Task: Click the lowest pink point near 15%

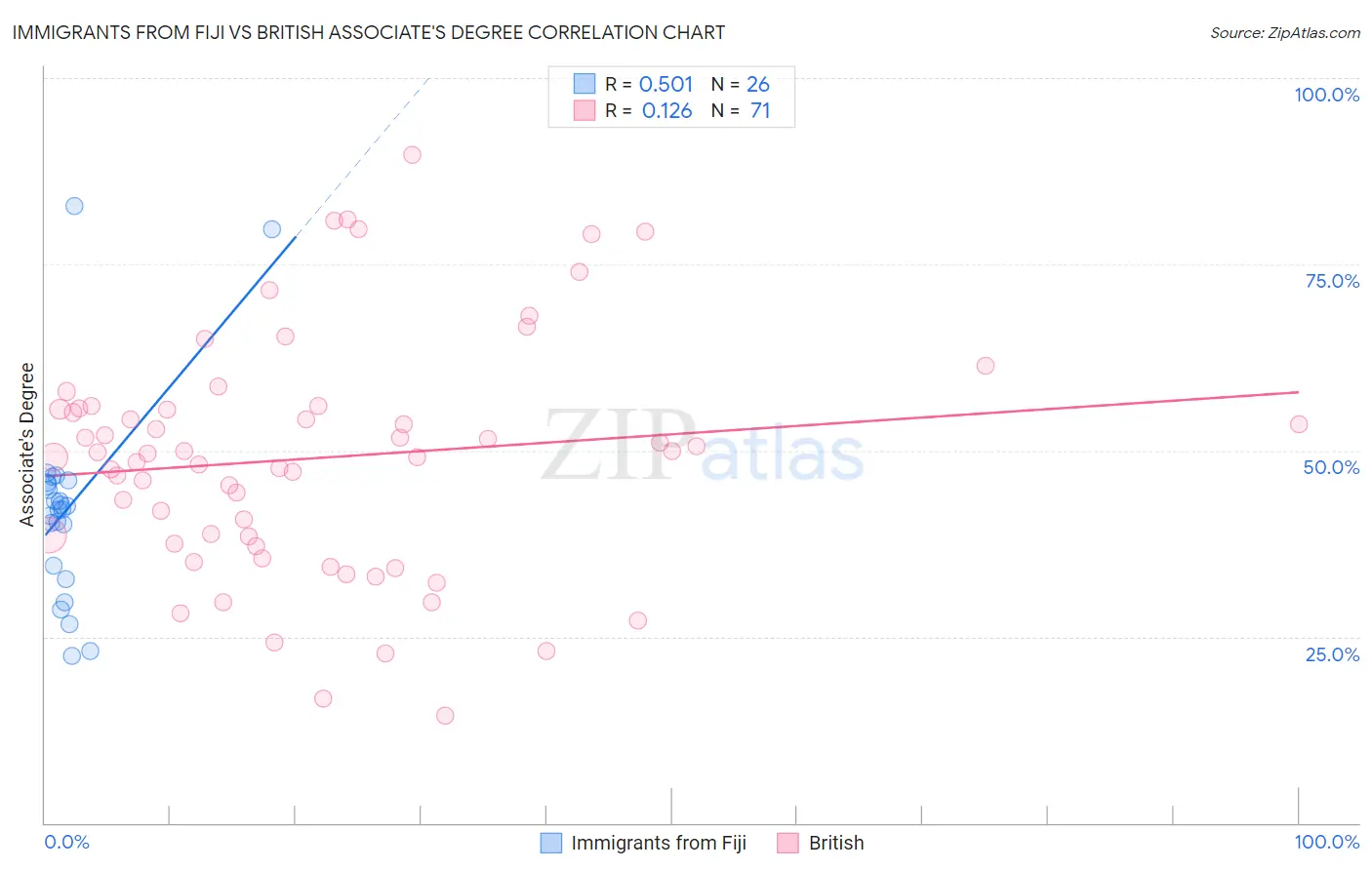Action: (x=445, y=715)
